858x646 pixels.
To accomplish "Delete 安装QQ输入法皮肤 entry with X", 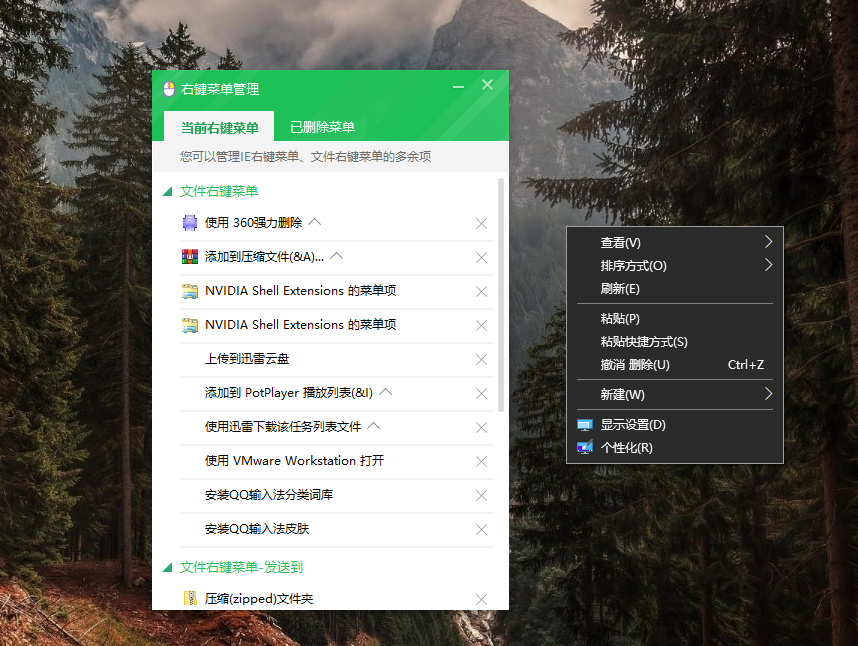I will coord(482,529).
